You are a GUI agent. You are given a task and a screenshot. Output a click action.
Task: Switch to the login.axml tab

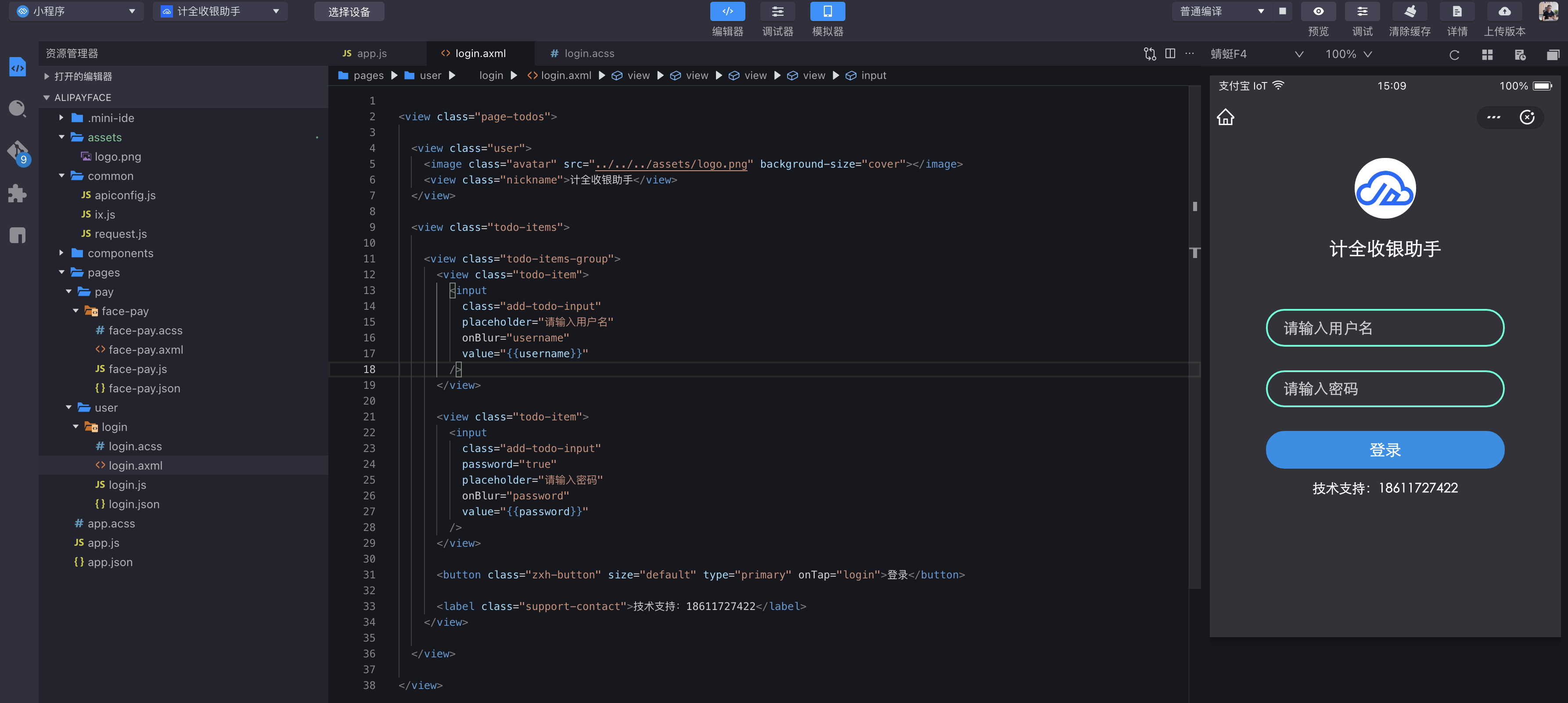tap(480, 54)
